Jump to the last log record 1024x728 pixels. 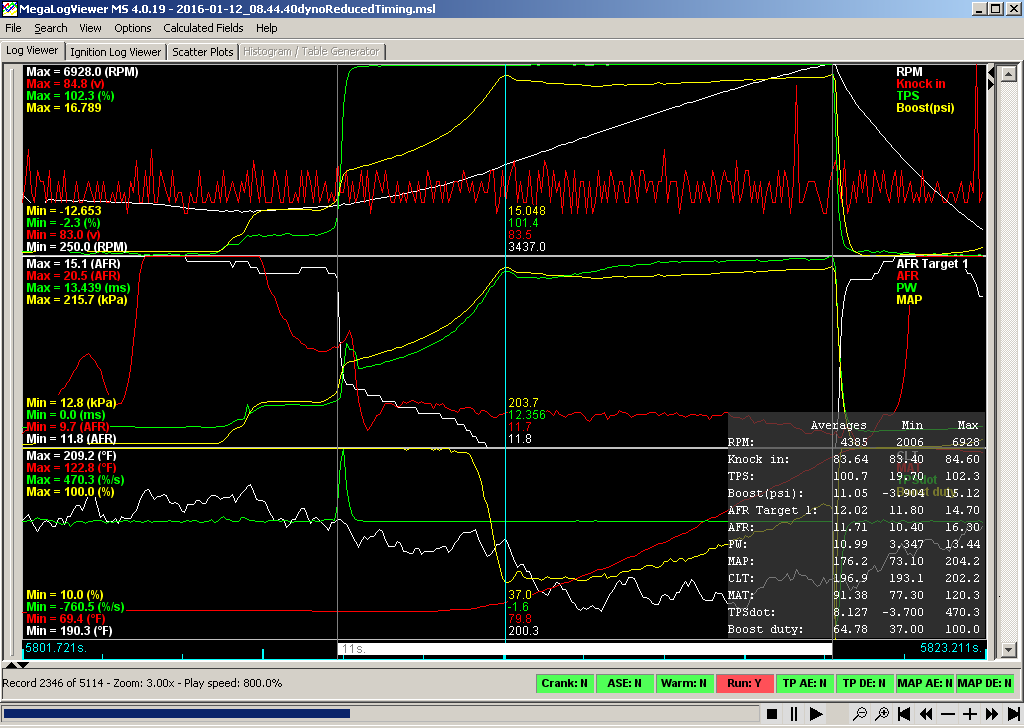click(1012, 714)
